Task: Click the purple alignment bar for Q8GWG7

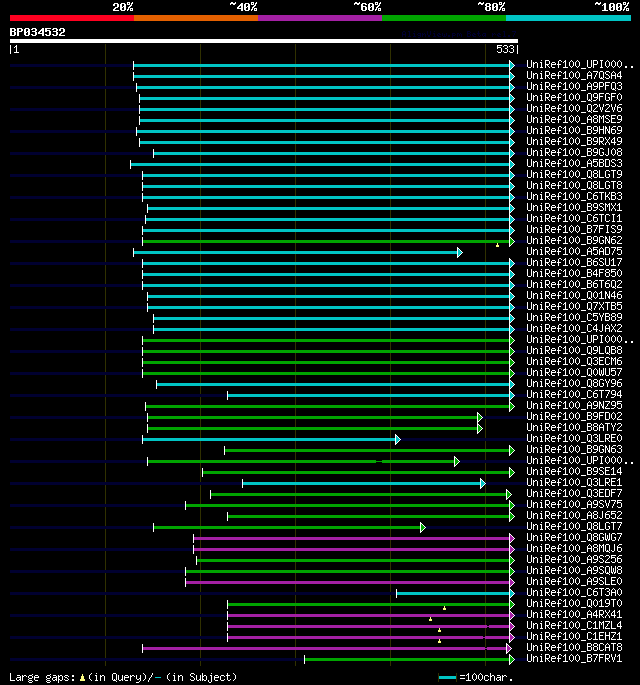Action: pyautogui.click(x=354, y=539)
